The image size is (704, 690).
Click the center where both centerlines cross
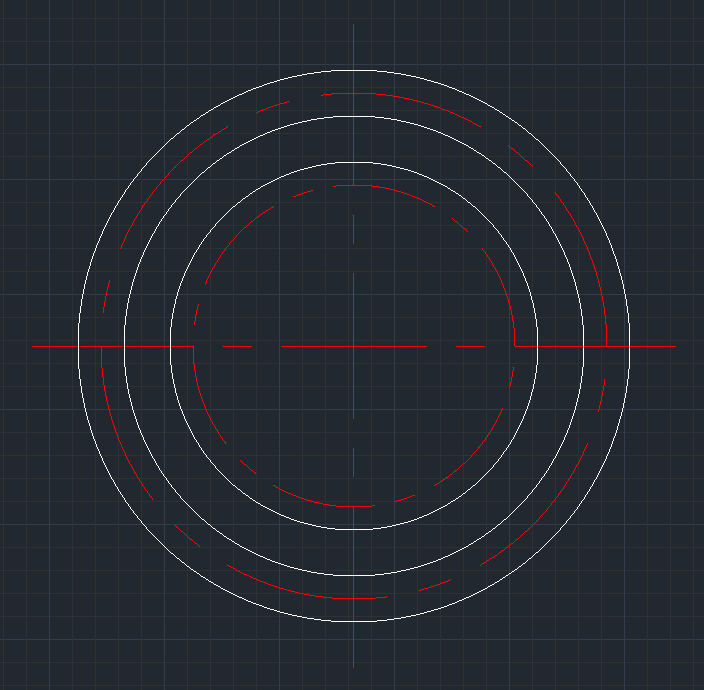click(354, 346)
